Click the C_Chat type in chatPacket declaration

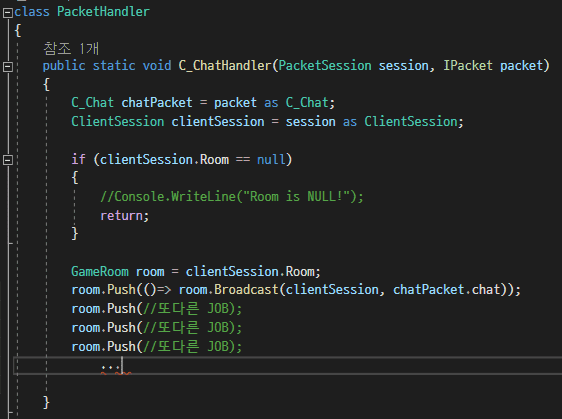click(92, 103)
